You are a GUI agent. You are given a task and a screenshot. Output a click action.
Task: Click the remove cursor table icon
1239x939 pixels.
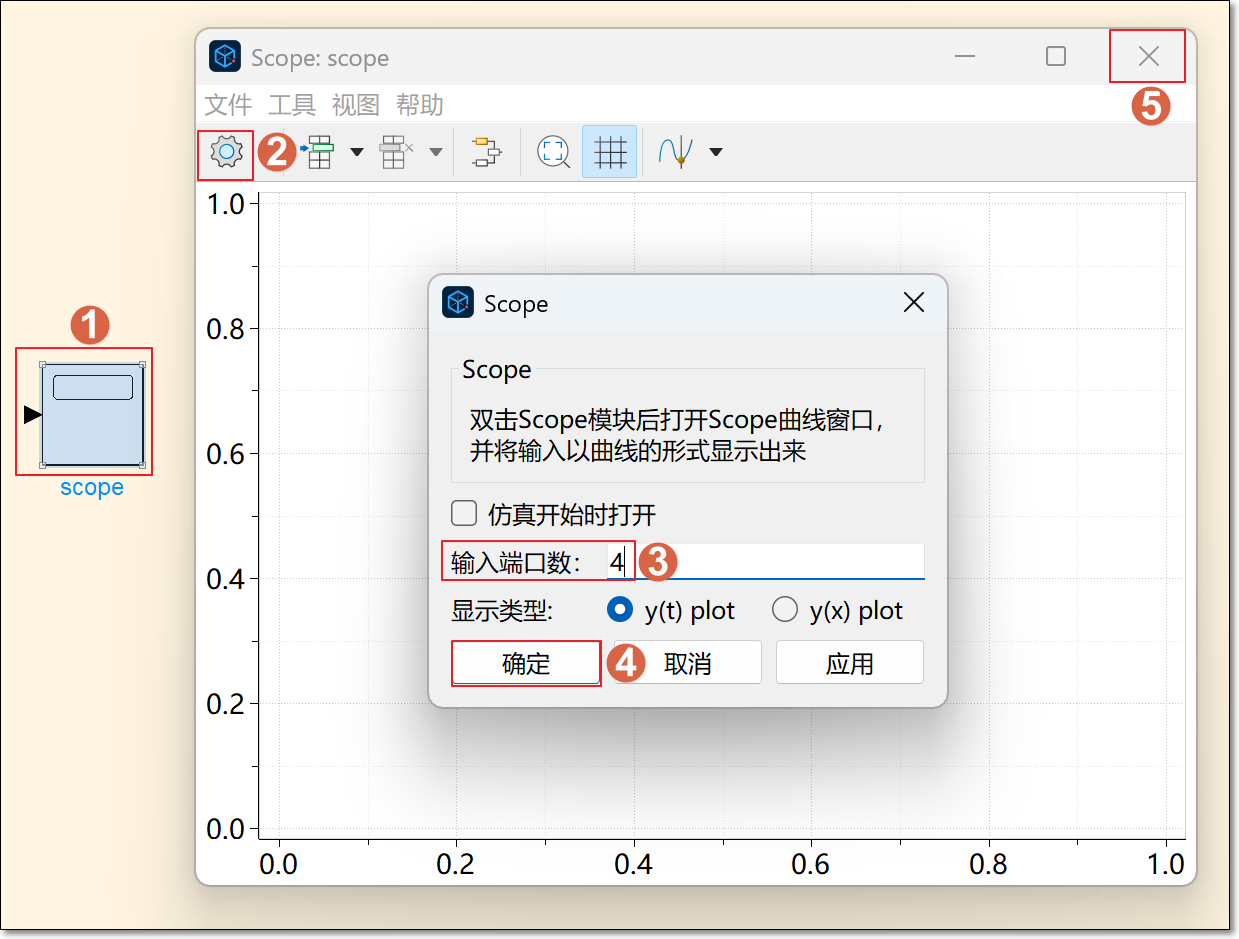coord(396,152)
